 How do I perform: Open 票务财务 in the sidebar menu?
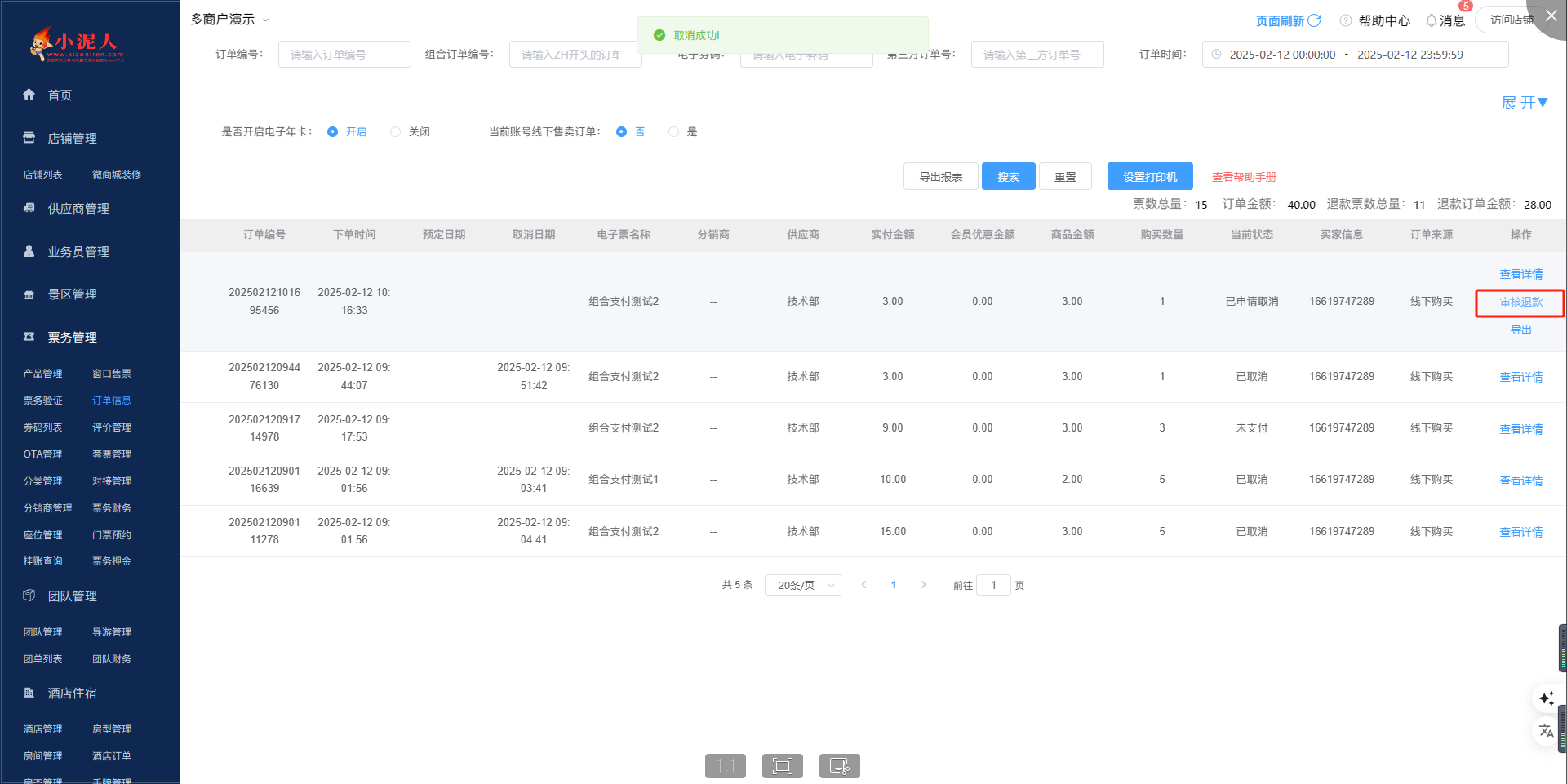[112, 508]
